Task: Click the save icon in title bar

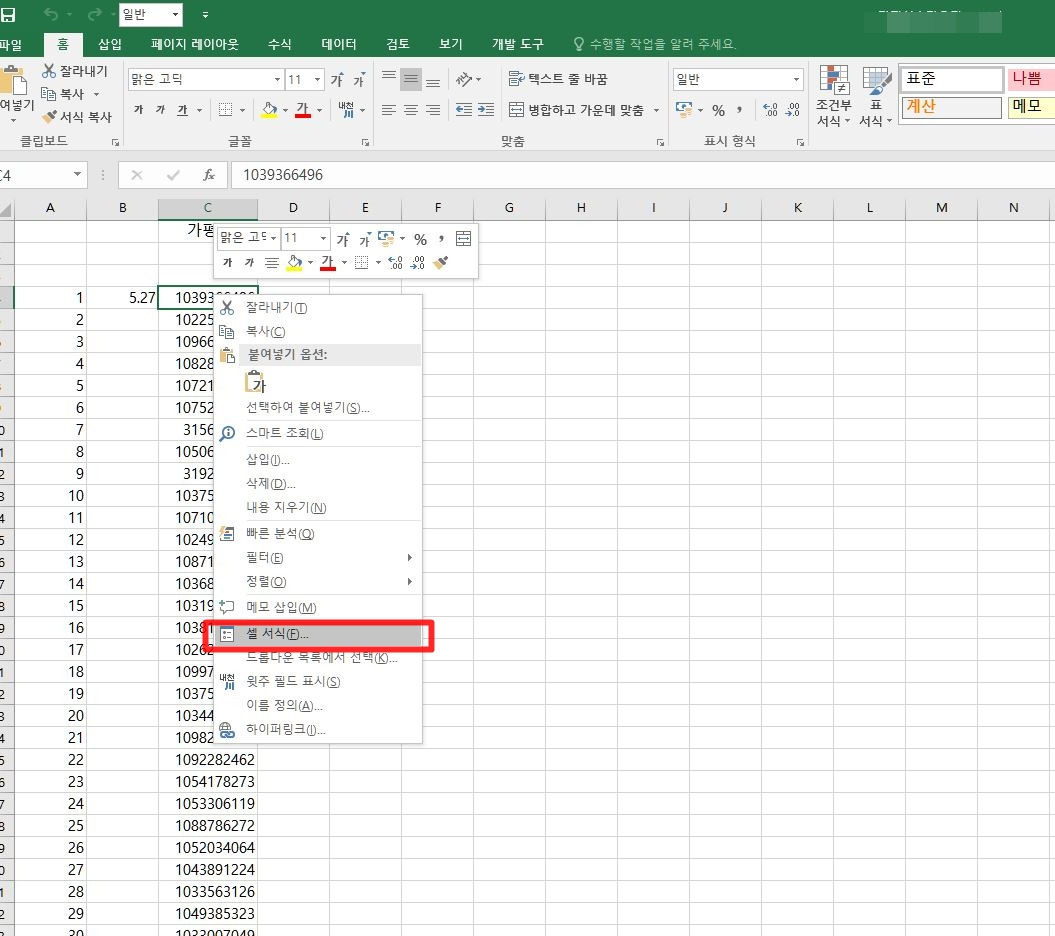Action: [8, 14]
